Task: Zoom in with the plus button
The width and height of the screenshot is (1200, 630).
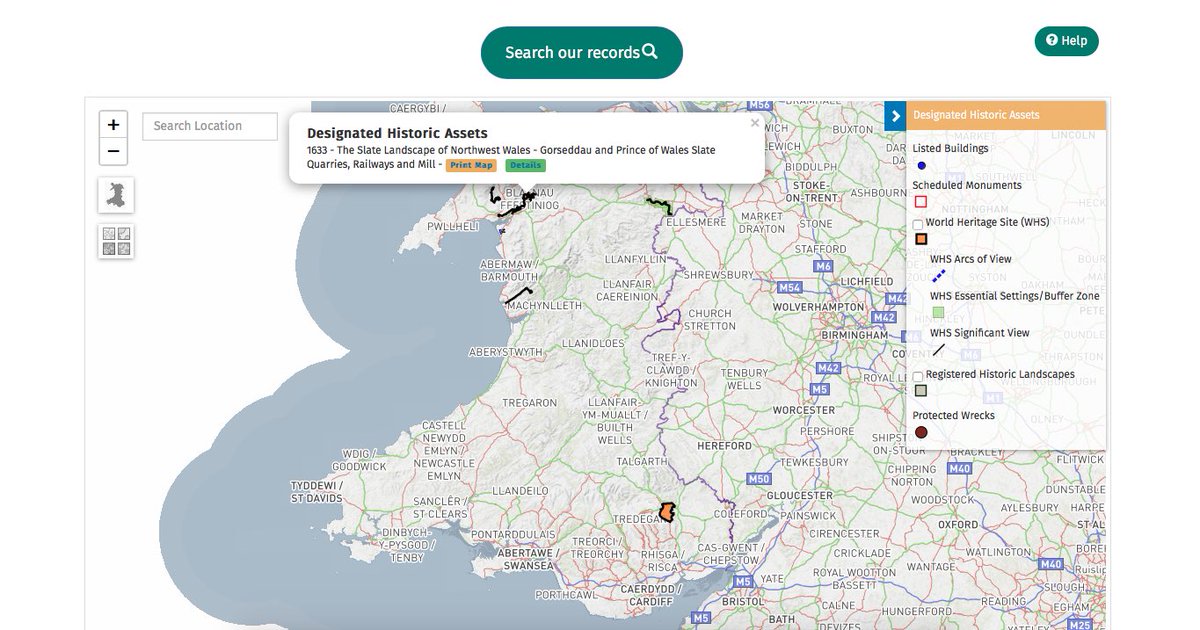Action: [x=114, y=125]
